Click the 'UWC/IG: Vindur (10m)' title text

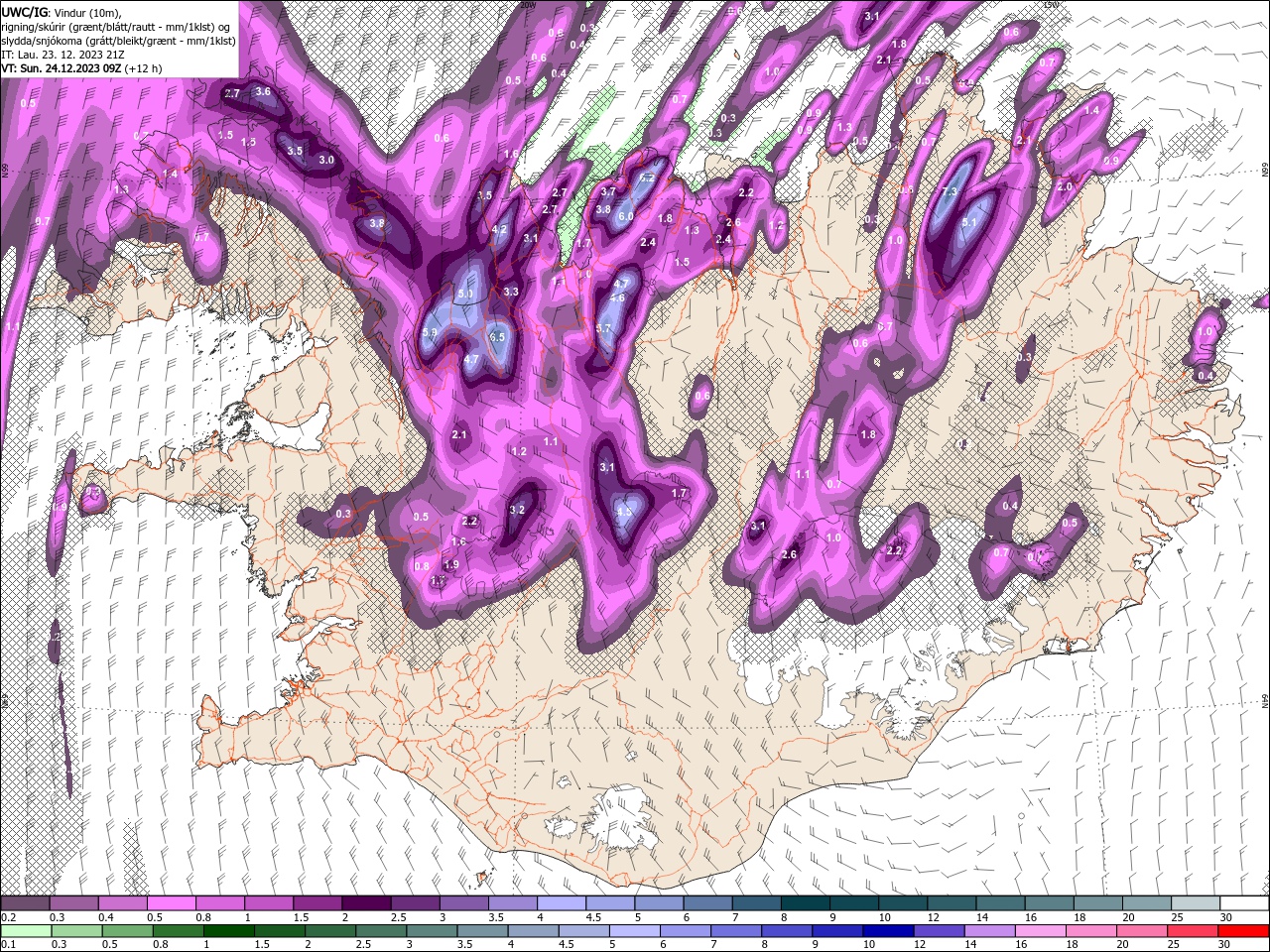61,11
